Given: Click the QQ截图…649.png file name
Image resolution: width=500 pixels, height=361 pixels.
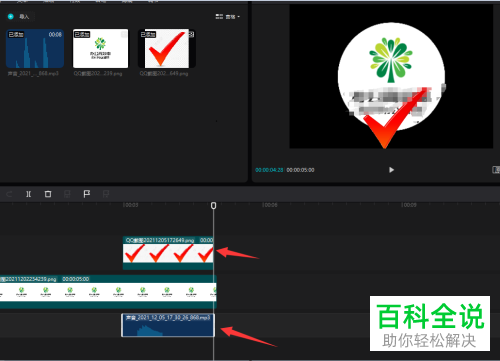Looking at the screenshot, I should [164, 74].
